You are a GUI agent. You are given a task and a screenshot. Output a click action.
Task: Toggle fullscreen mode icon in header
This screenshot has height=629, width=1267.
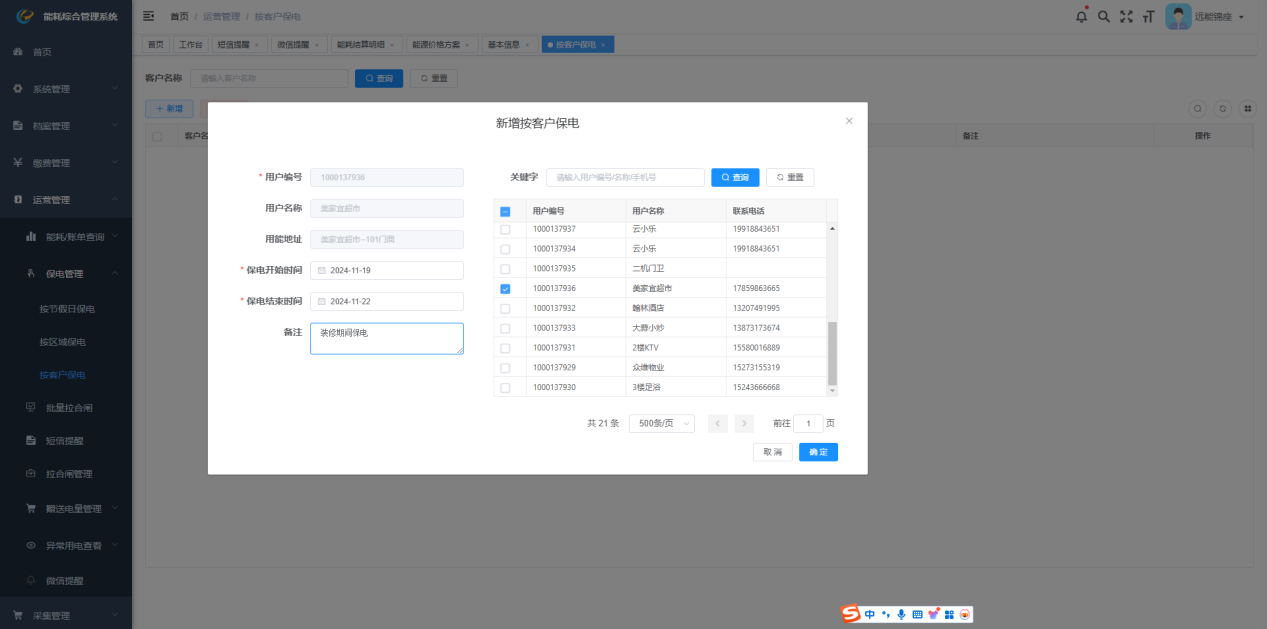[1126, 17]
